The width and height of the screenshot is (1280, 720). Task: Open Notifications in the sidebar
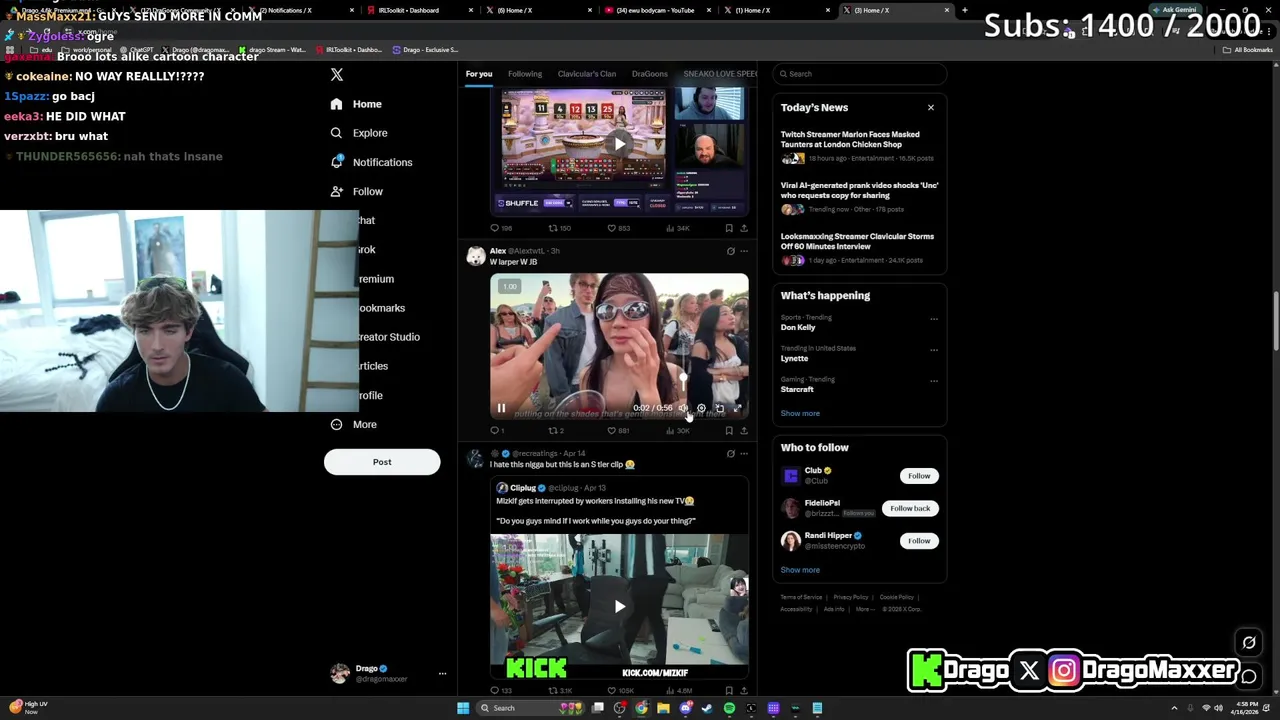[x=371, y=162]
